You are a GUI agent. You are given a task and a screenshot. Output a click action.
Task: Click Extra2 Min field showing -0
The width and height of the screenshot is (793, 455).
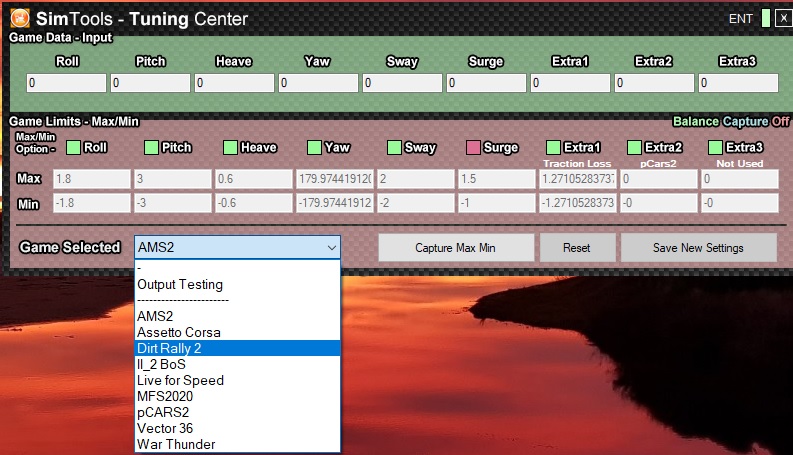pyautogui.click(x=658, y=203)
